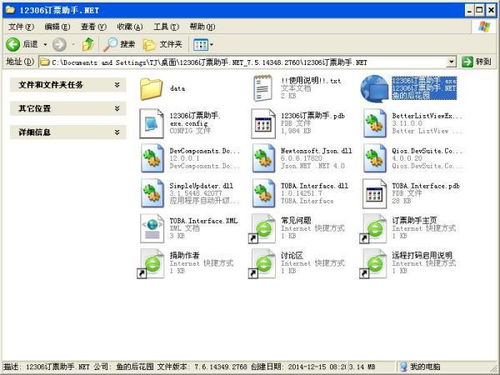Expand the address bar dropdown
Viewport: 500px width, 375px height.
click(451, 62)
